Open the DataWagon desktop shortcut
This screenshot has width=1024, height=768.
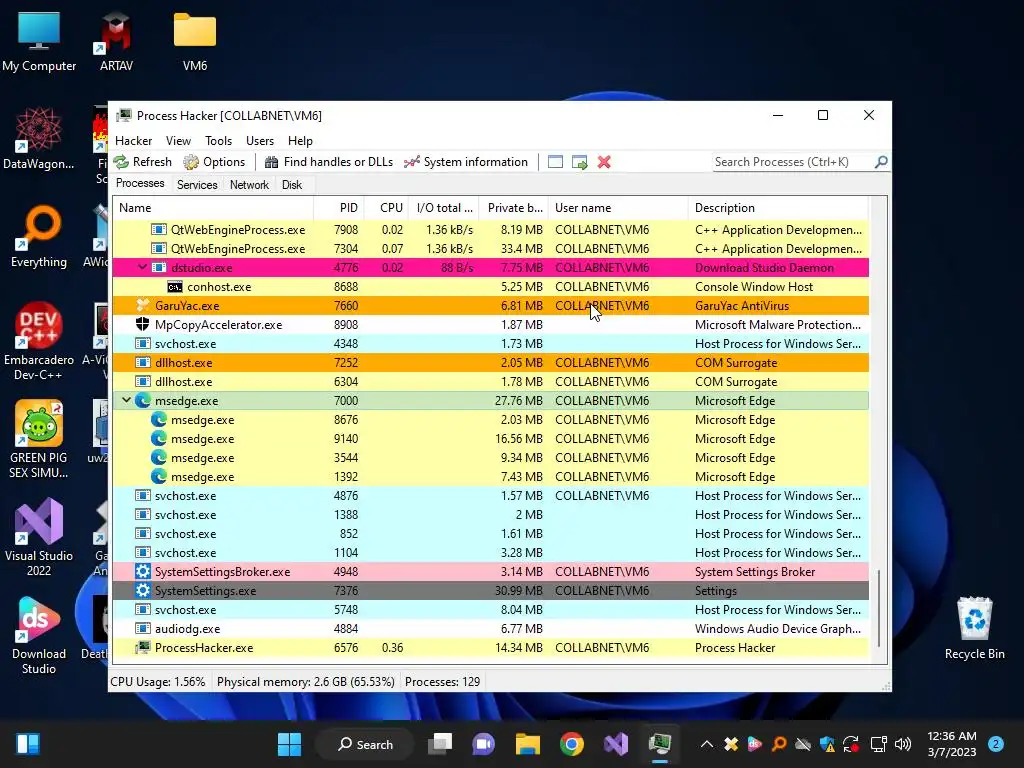coord(39,138)
